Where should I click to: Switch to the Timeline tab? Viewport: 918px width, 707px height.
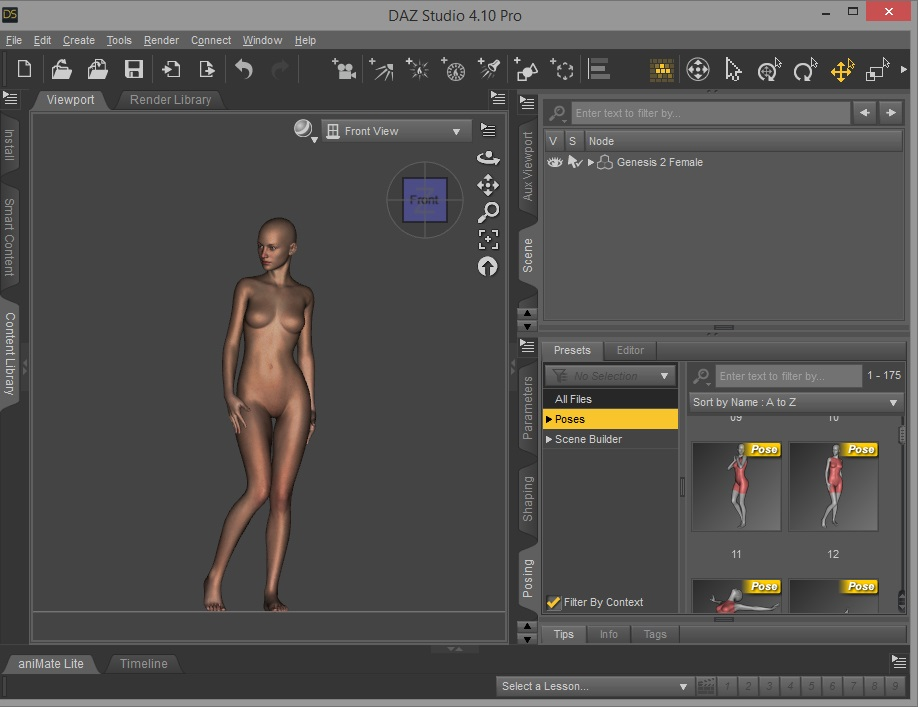click(x=143, y=664)
